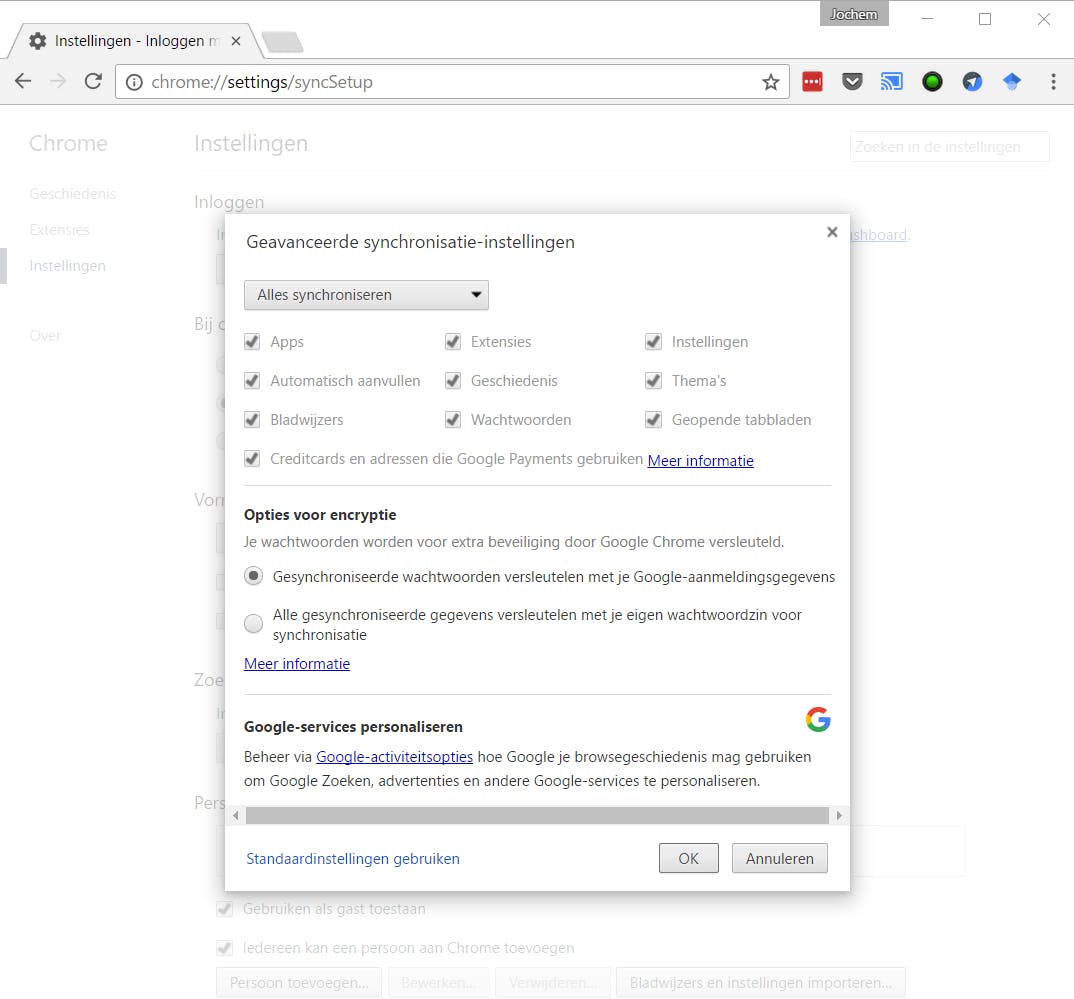Open the Alles synchroniseren dropdown
Image resolution: width=1074 pixels, height=999 pixels.
tap(366, 295)
